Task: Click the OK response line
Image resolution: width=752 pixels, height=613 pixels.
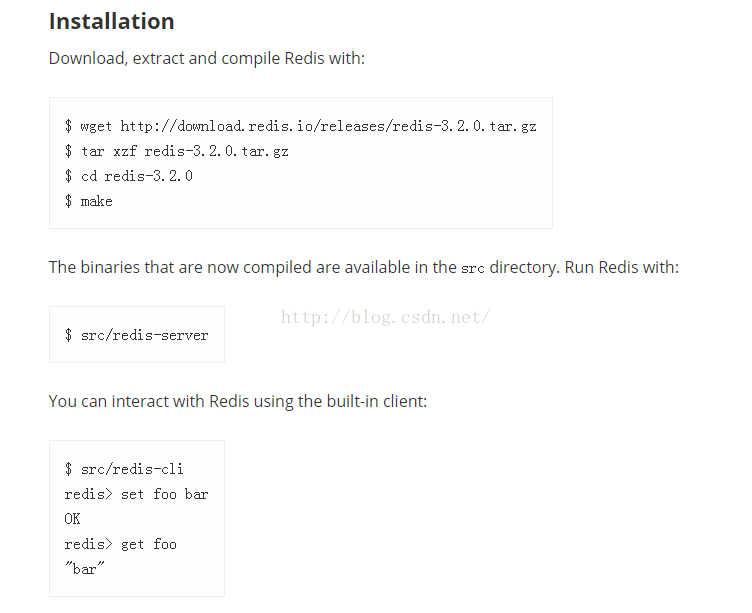Action: coord(72,519)
